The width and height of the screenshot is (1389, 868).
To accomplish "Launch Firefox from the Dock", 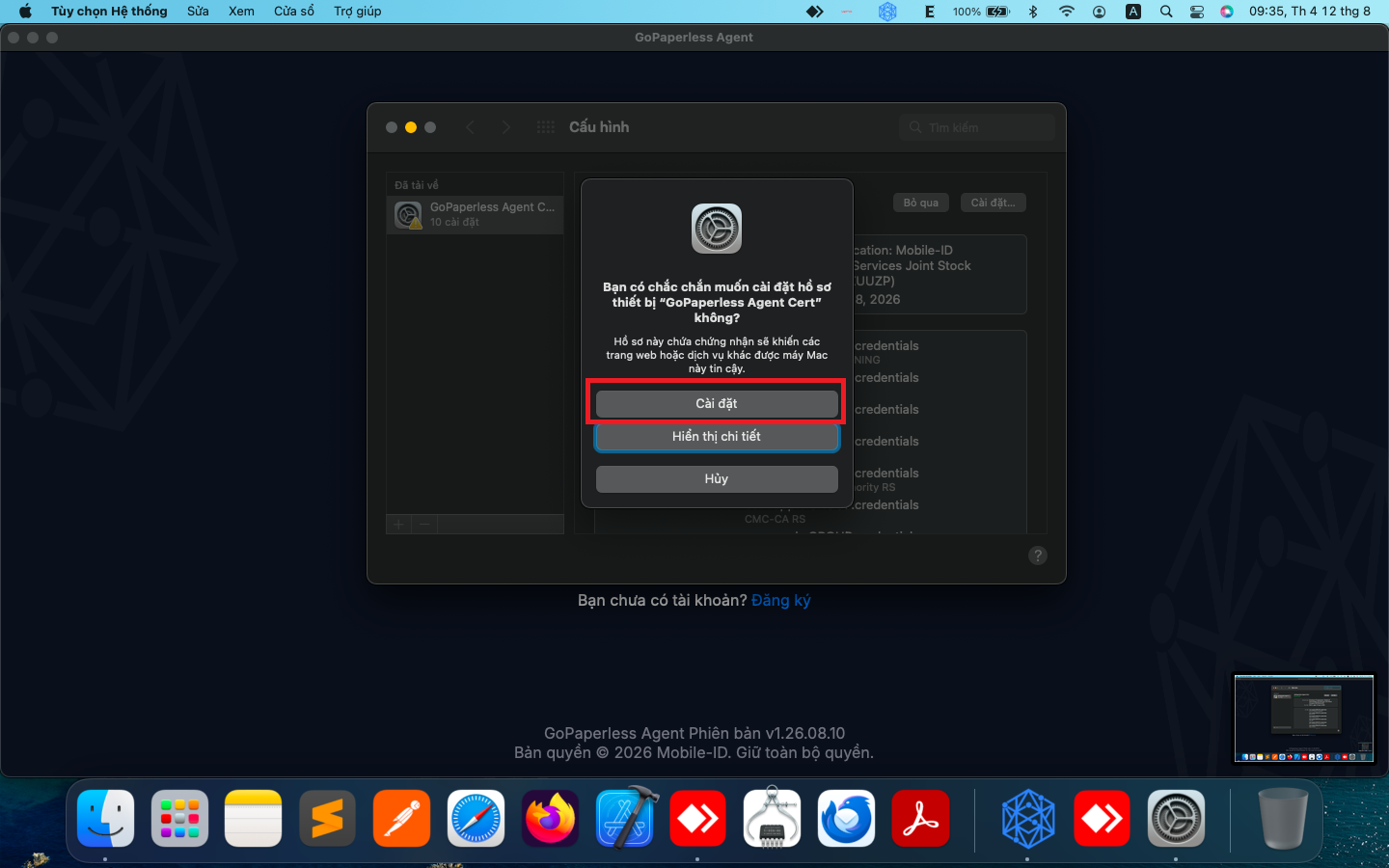I will [550, 819].
